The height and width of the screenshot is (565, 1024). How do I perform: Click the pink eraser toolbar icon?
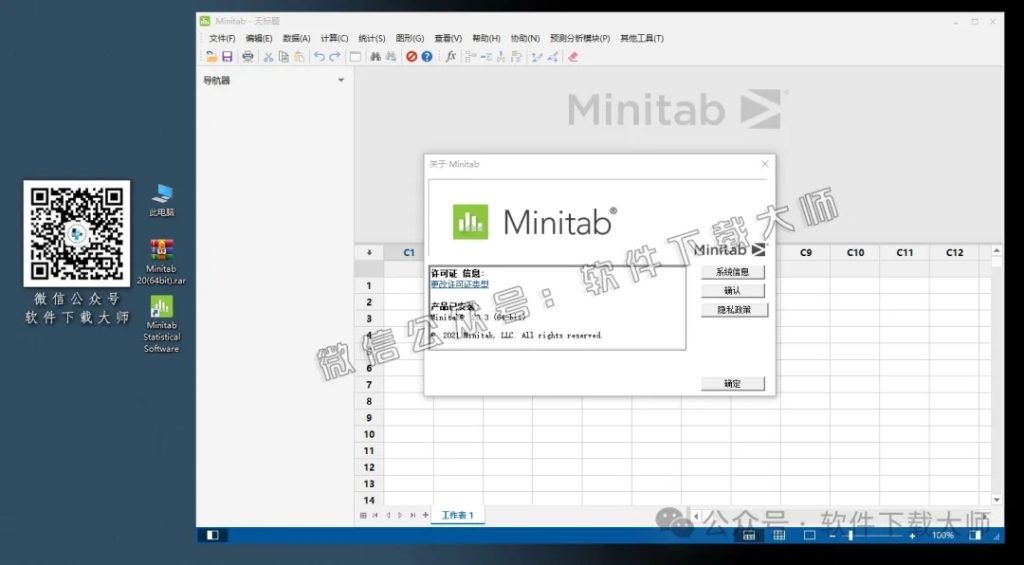(x=573, y=57)
